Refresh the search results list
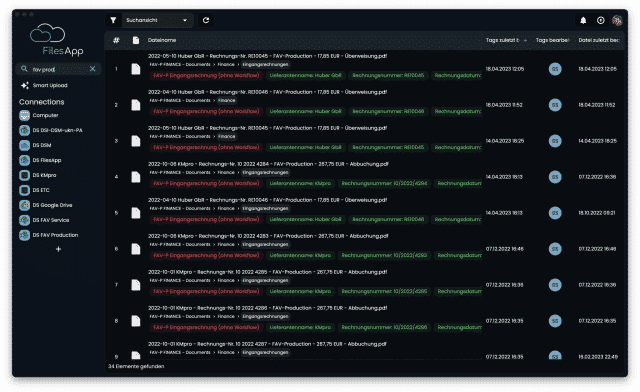This screenshot has height=392, width=640. click(206, 20)
